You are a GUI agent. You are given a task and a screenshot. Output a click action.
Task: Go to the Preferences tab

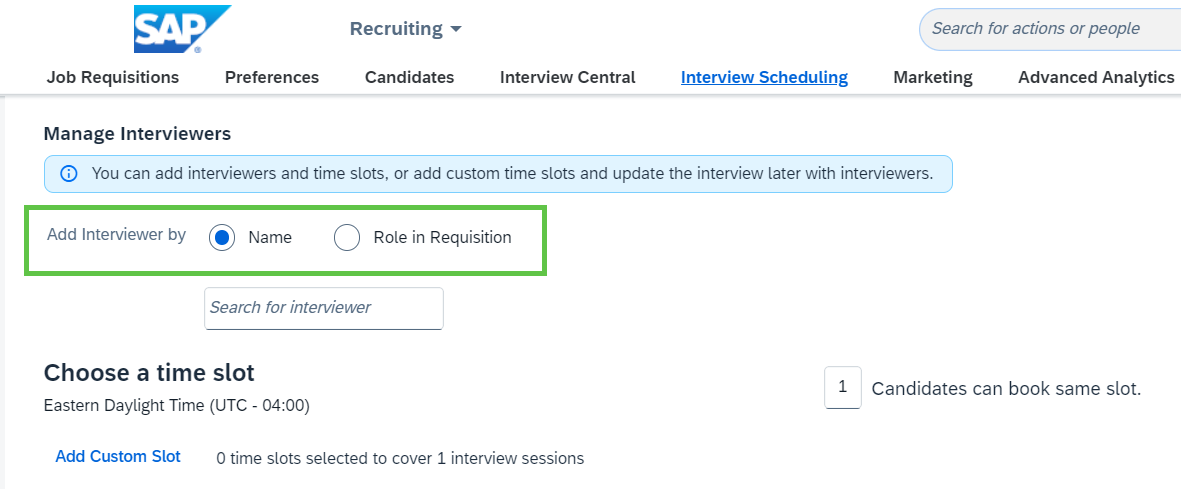tap(272, 77)
